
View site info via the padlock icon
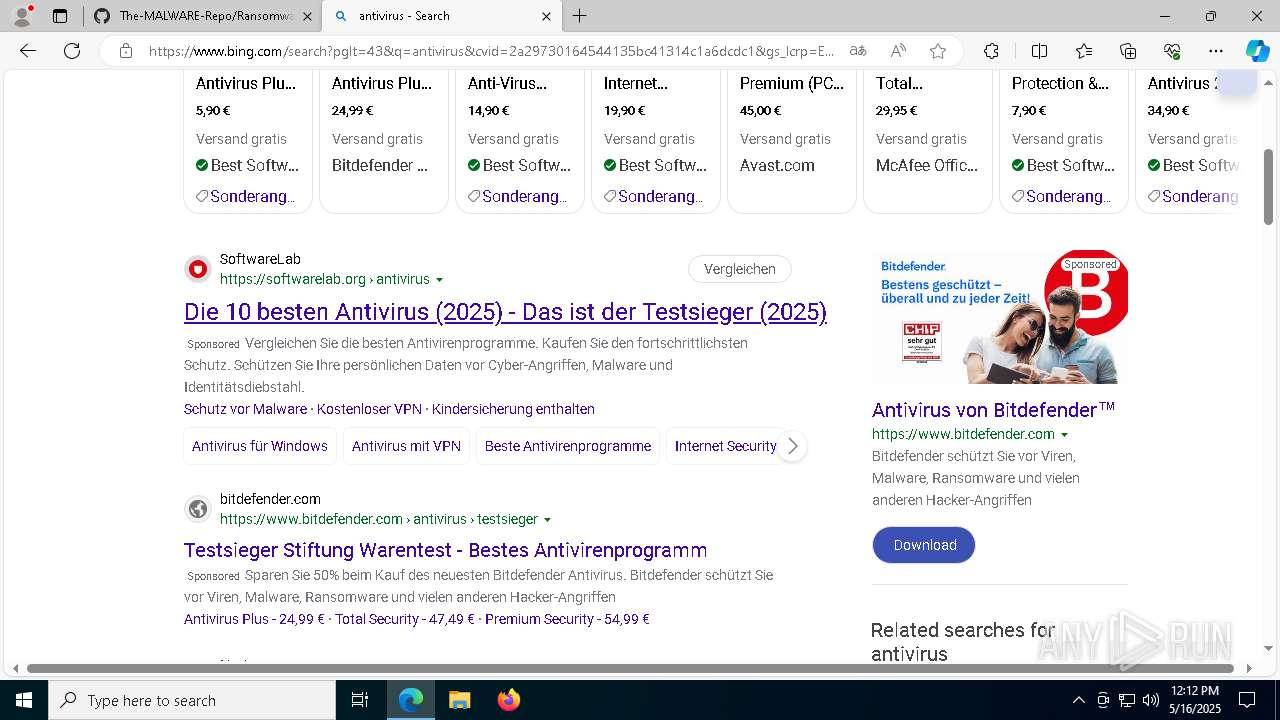[126, 51]
